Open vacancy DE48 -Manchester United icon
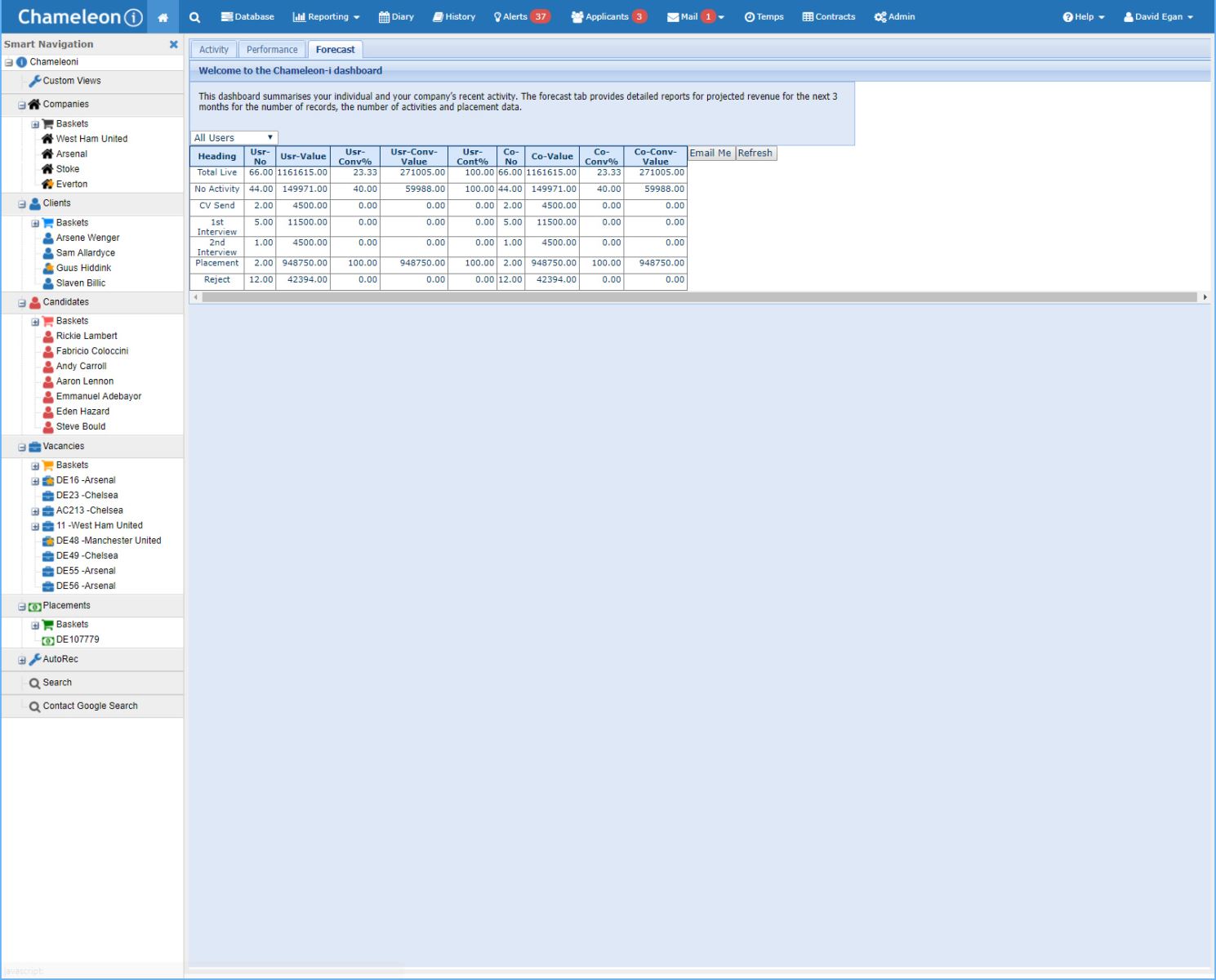This screenshot has height=980, width=1216. tap(47, 541)
